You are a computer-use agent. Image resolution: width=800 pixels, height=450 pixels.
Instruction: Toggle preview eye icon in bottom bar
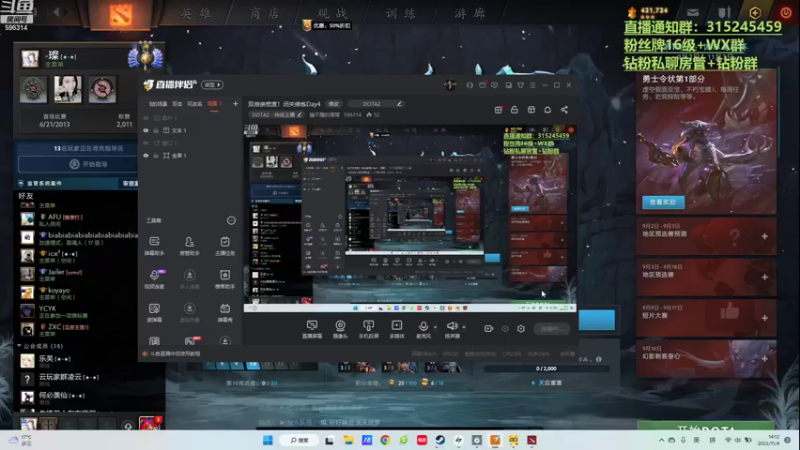click(505, 329)
